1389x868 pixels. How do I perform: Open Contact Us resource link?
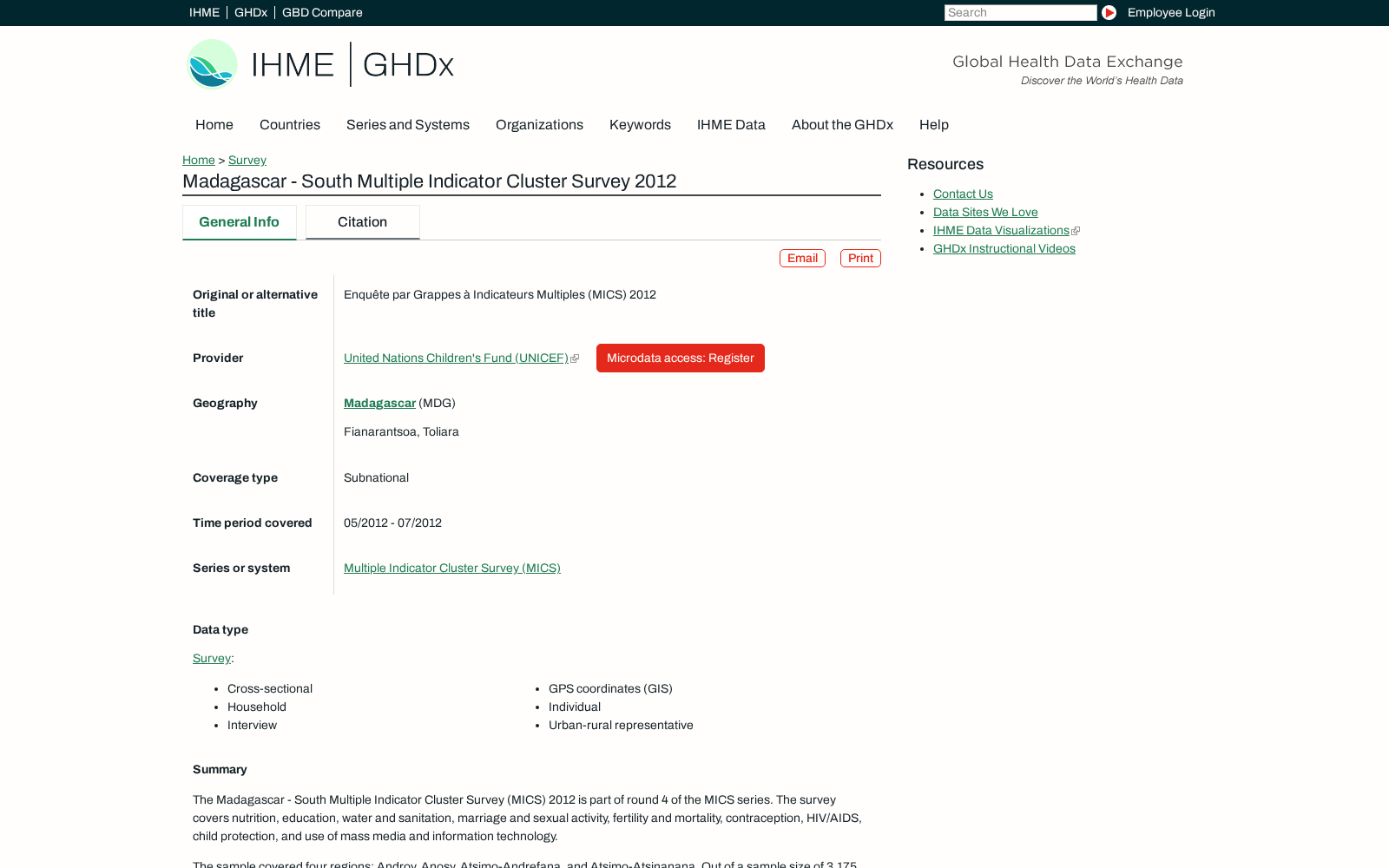(x=963, y=194)
